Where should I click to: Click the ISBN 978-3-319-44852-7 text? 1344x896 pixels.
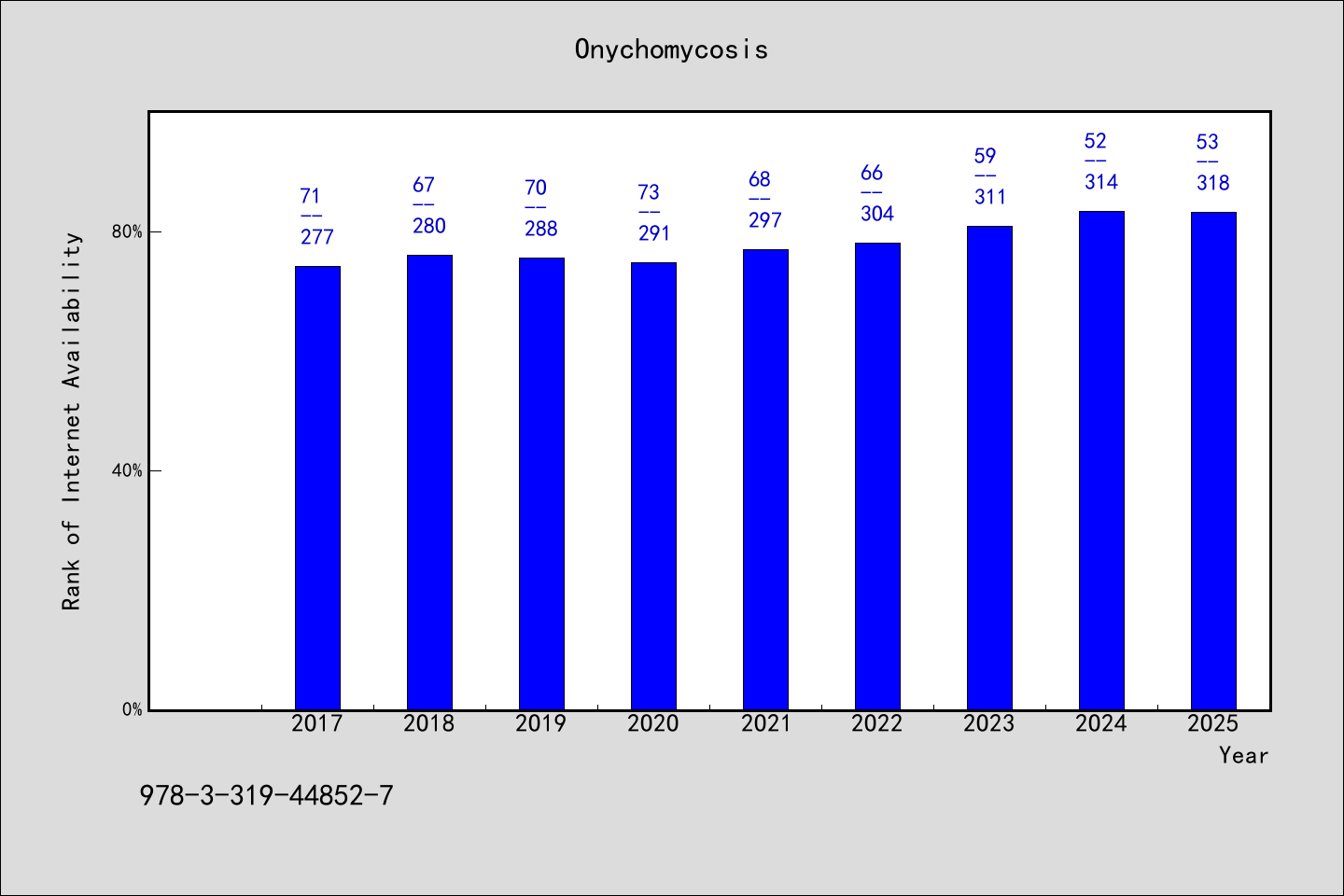pyautogui.click(x=267, y=795)
